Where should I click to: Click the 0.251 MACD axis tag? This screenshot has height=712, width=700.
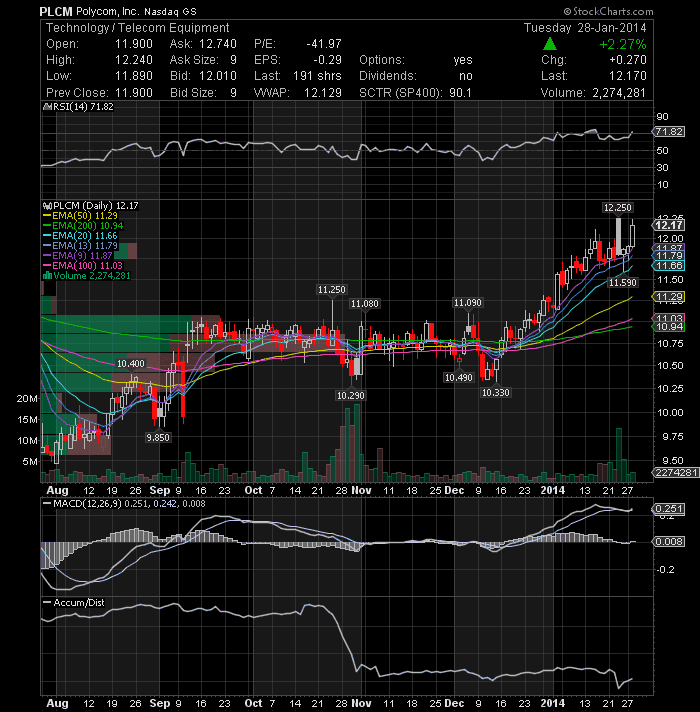[x=669, y=509]
